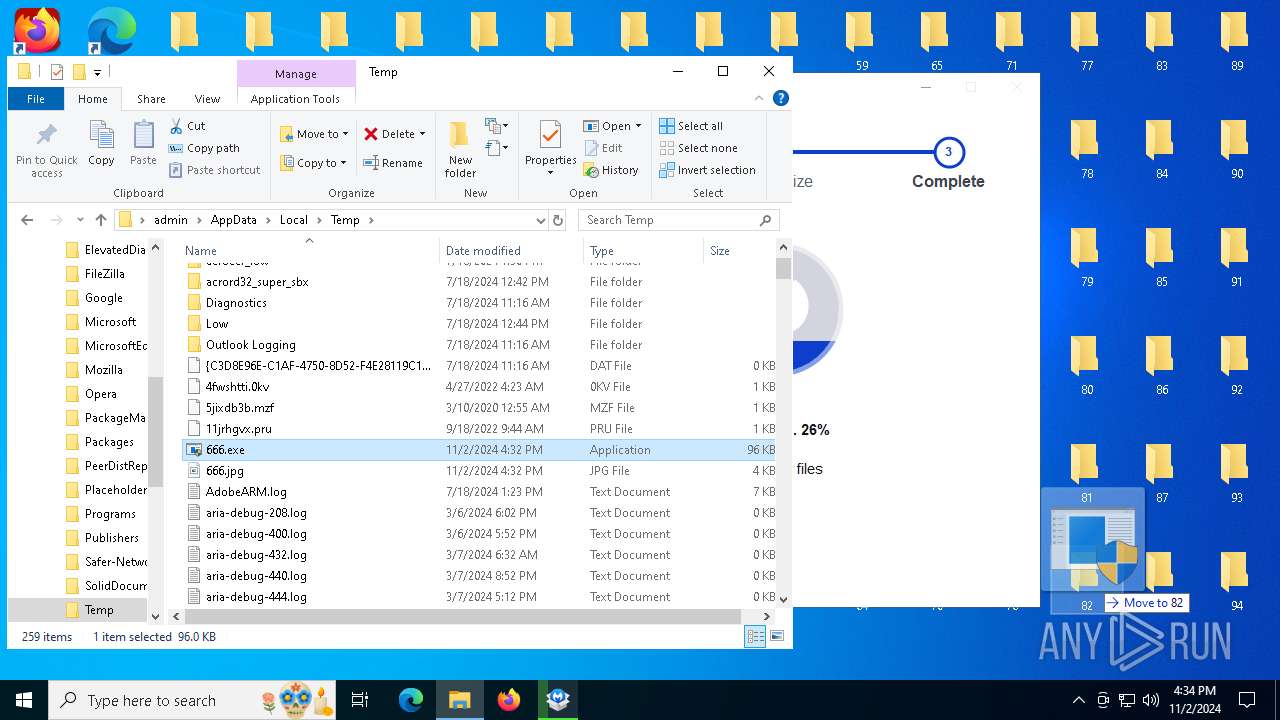
Task: Open the Application Tools tab
Action: click(x=295, y=99)
